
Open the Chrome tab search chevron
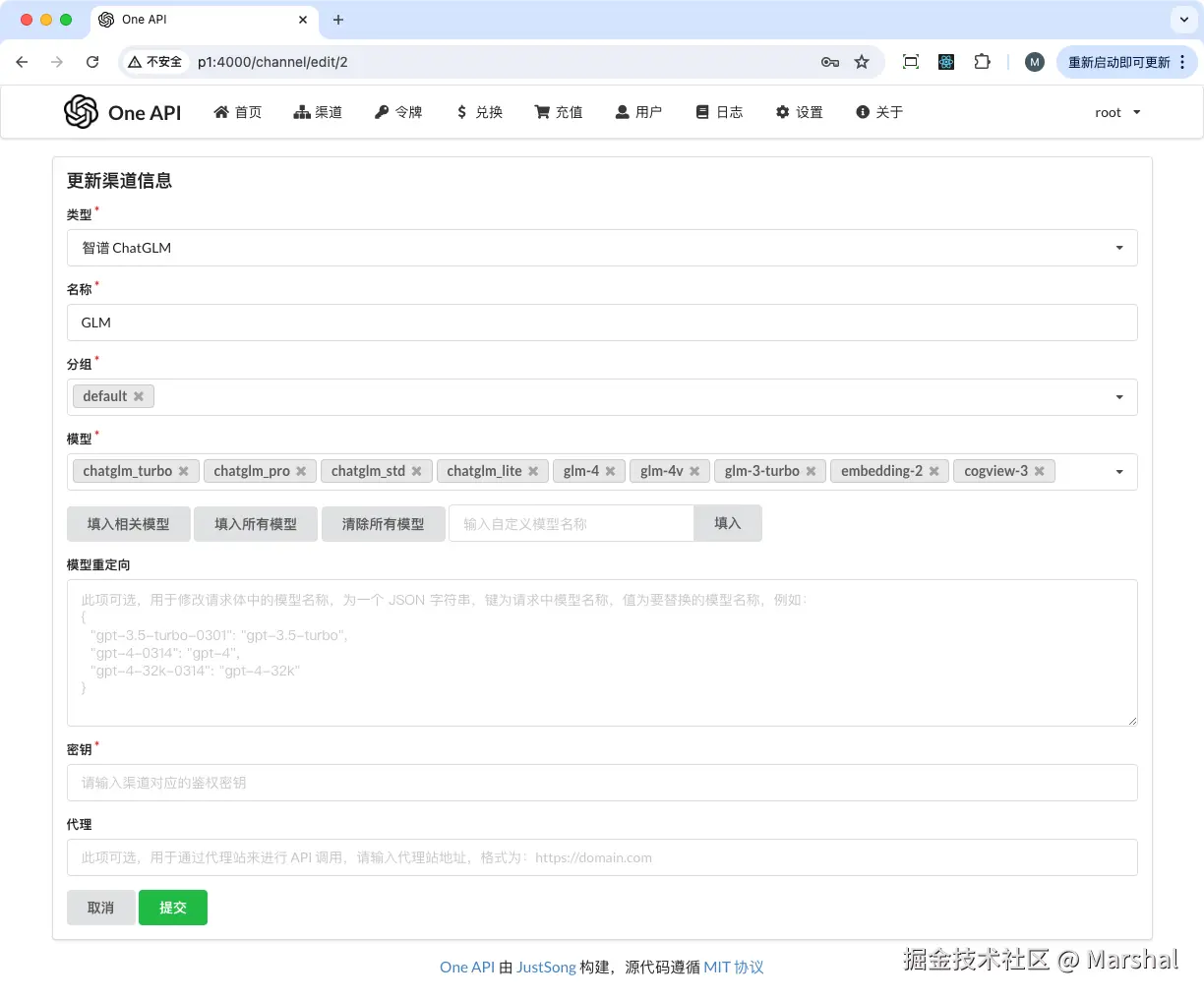point(1182,20)
